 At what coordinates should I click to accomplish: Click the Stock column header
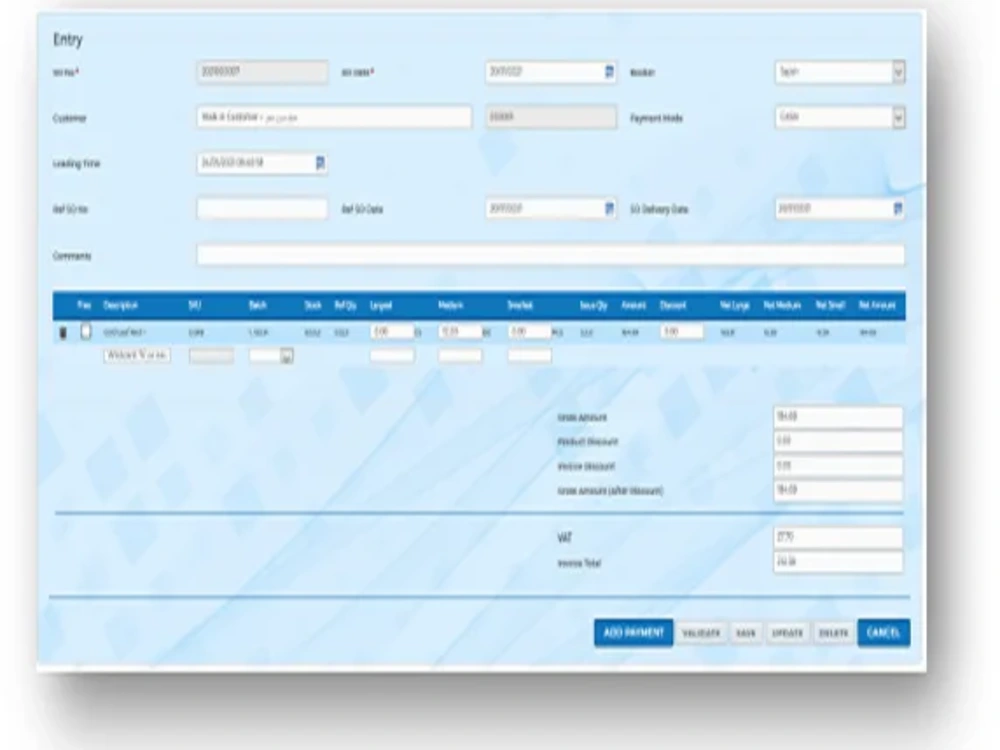point(313,305)
